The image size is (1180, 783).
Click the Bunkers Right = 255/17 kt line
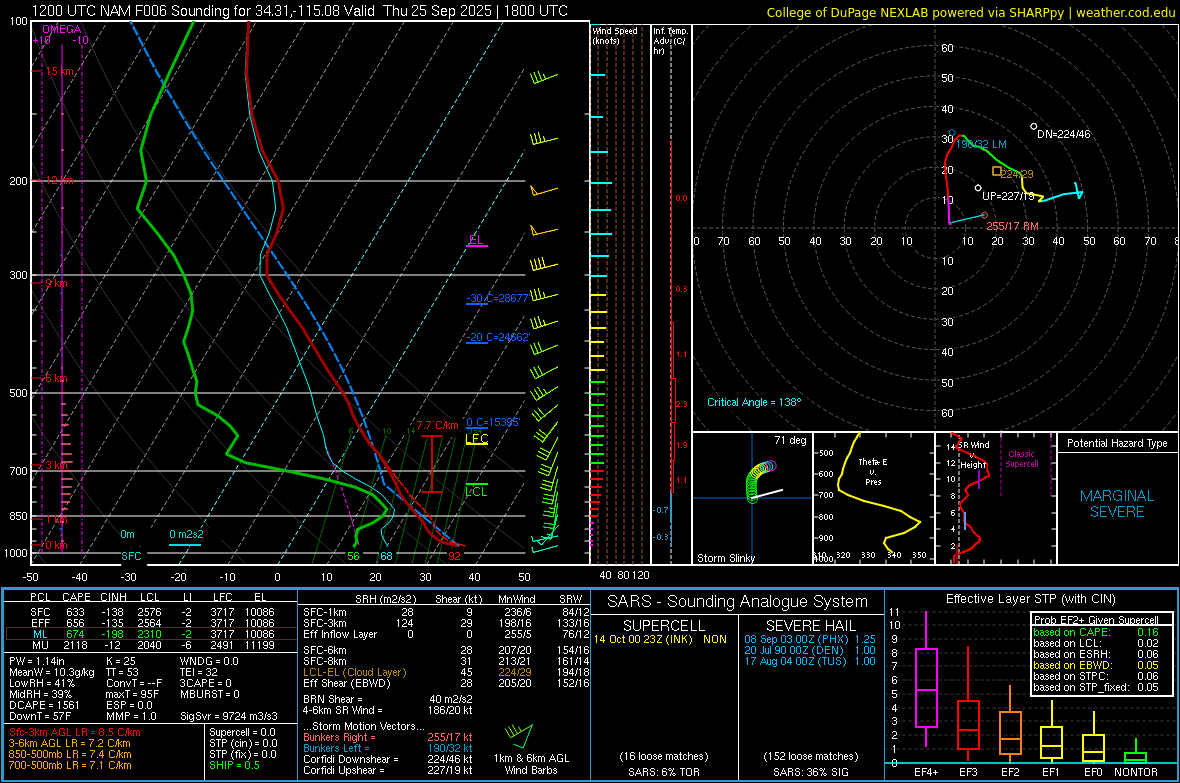(388, 737)
